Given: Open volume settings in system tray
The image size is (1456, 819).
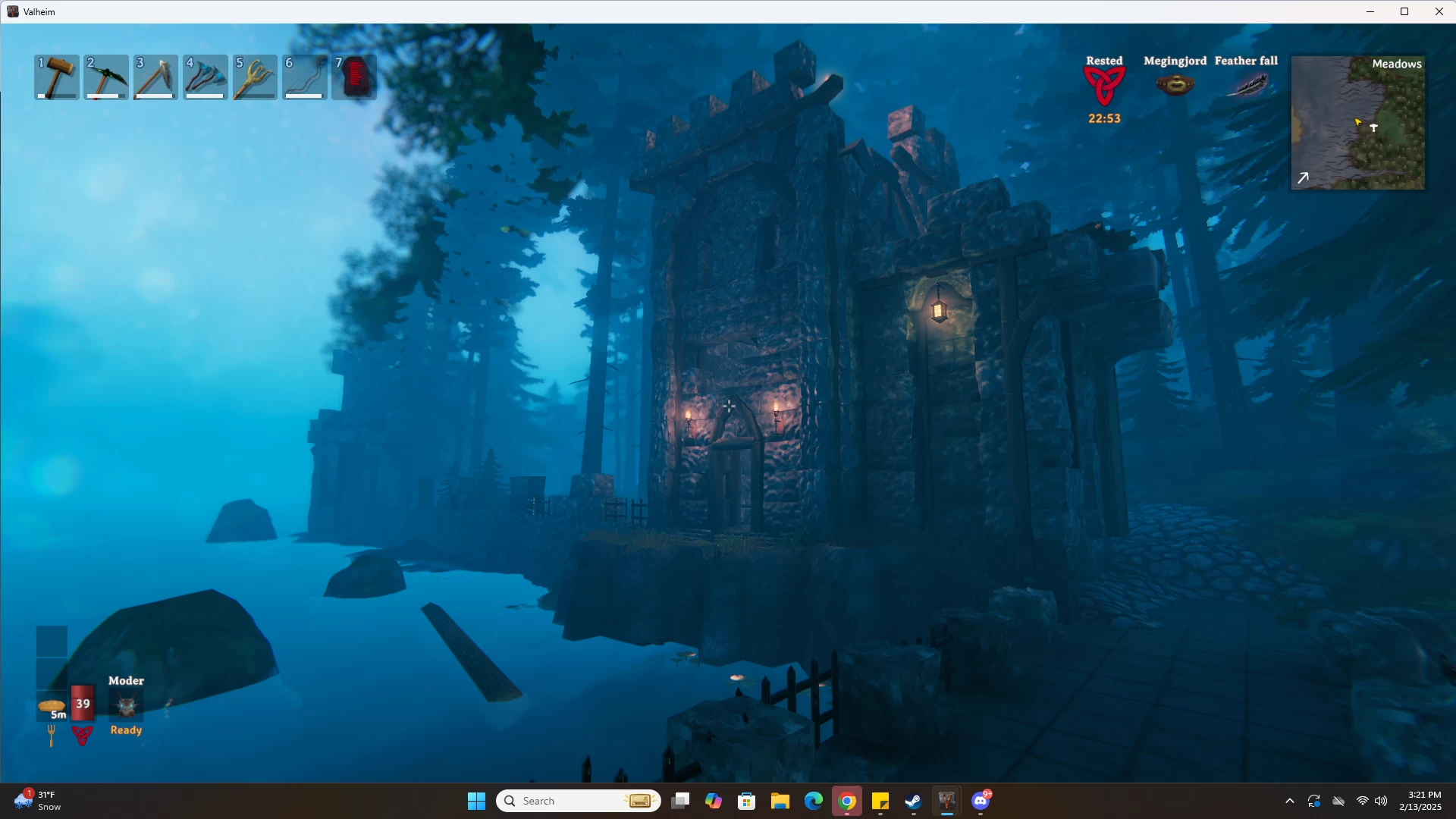Looking at the screenshot, I should pos(1381,801).
